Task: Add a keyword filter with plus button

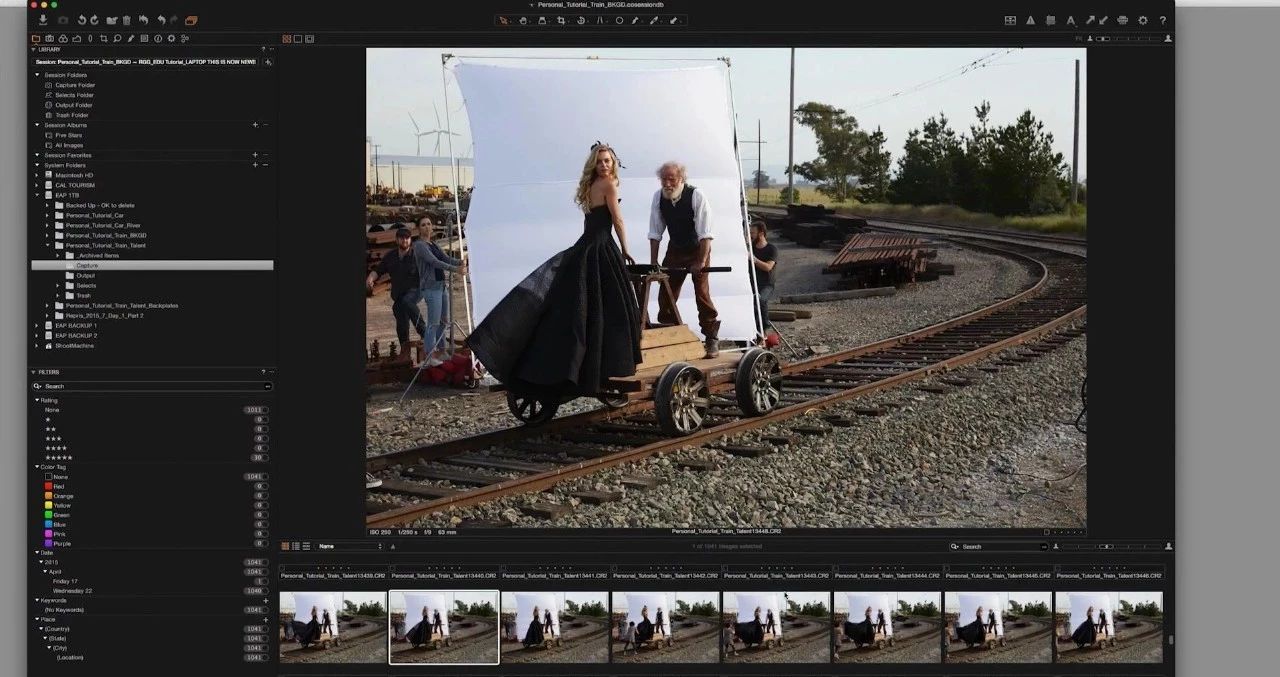Action: pyautogui.click(x=265, y=600)
